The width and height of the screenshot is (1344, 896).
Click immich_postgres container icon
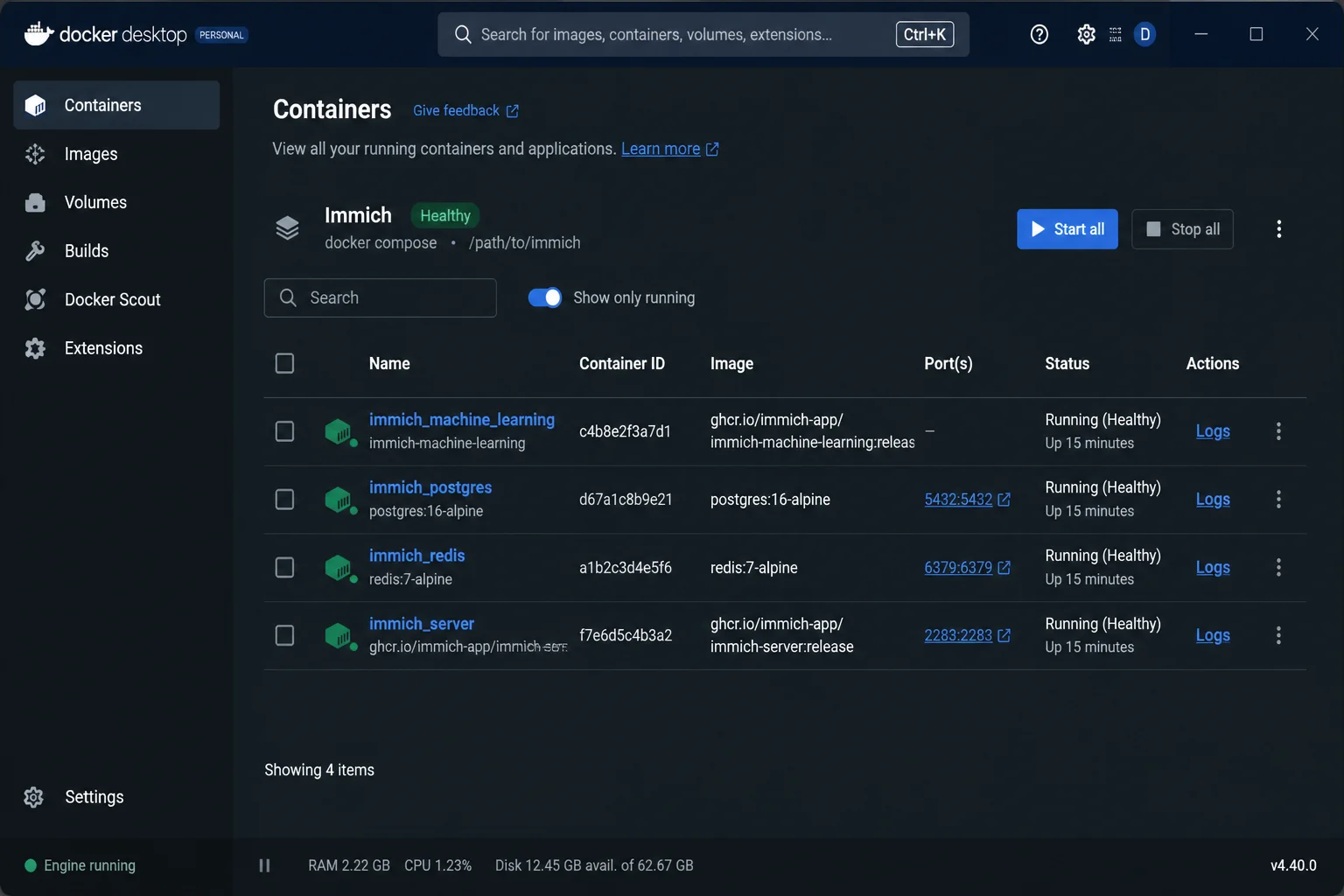[x=339, y=500]
